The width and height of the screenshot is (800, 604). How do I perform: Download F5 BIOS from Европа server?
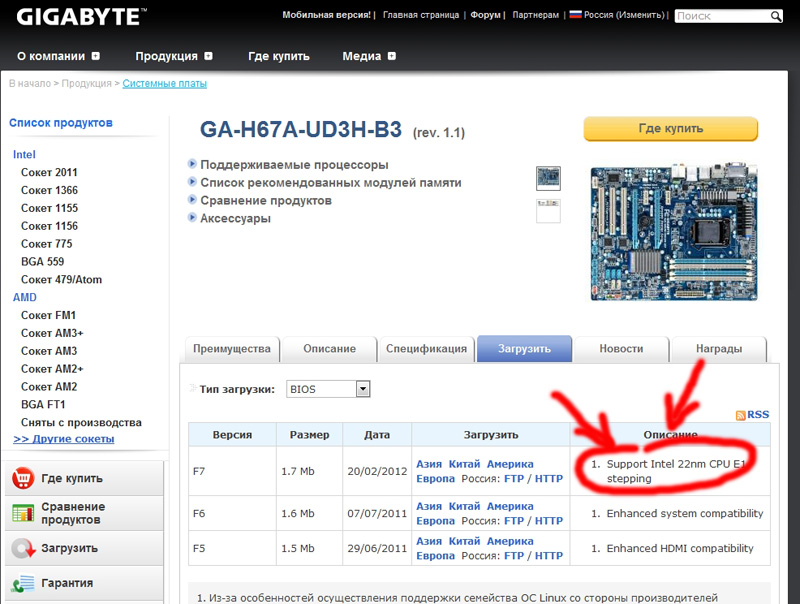click(x=435, y=556)
